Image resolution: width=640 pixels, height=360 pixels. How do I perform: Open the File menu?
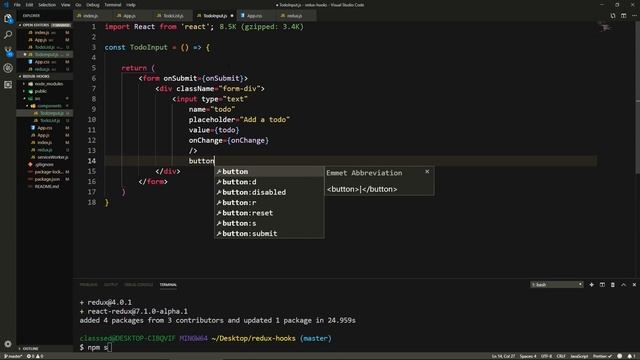point(17,5)
